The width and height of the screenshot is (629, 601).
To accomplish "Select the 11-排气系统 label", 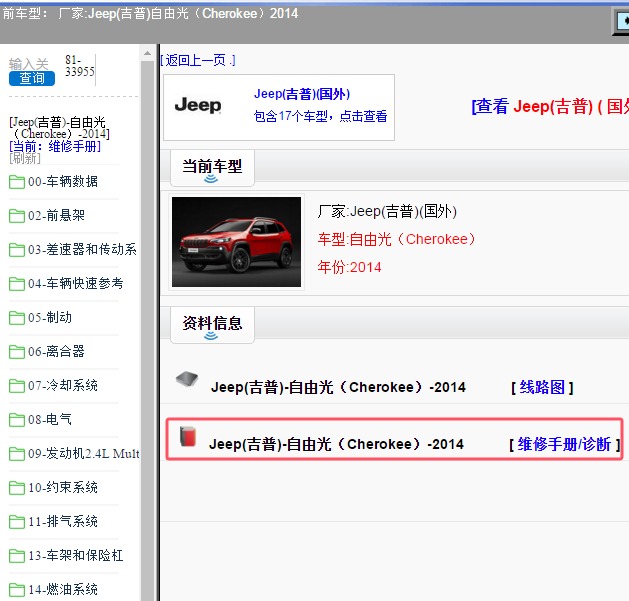I will (x=63, y=522).
